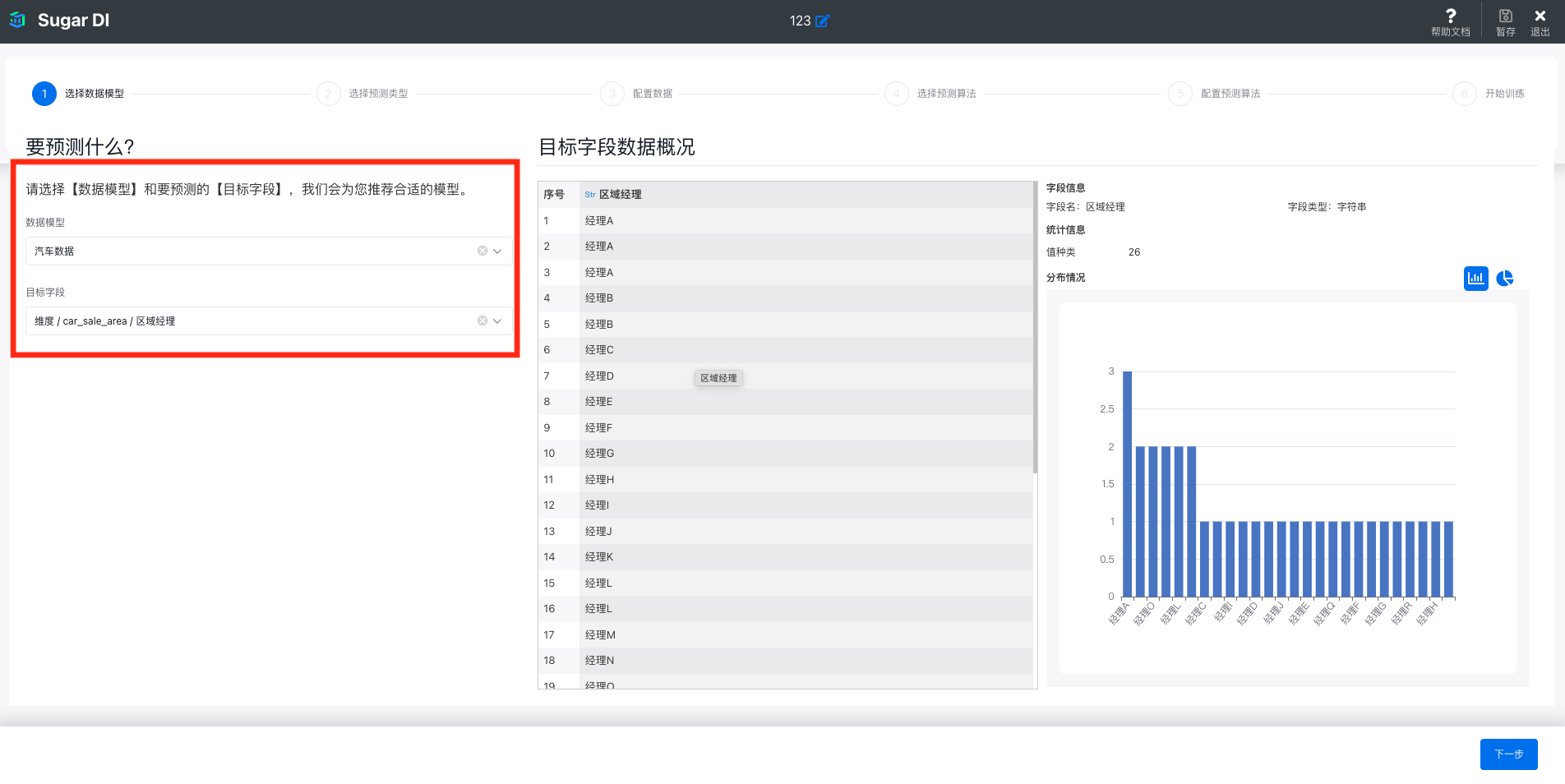
Task: Click the tallest bar 经理A in chart
Action: click(x=1128, y=484)
